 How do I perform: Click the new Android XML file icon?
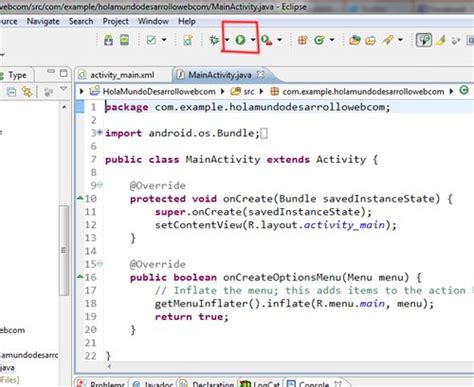pyautogui.click(x=188, y=40)
